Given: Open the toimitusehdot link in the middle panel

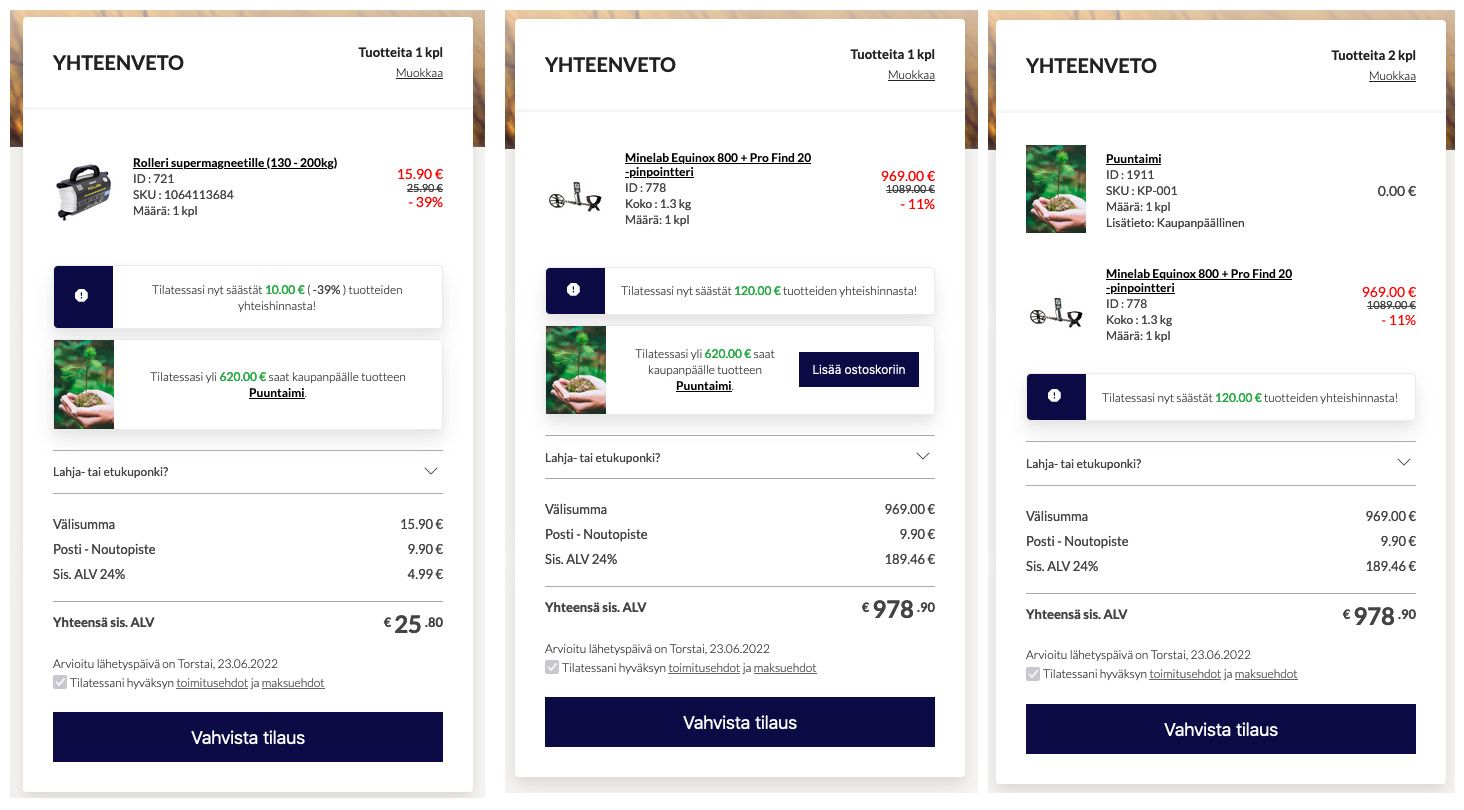Looking at the screenshot, I should click(704, 668).
